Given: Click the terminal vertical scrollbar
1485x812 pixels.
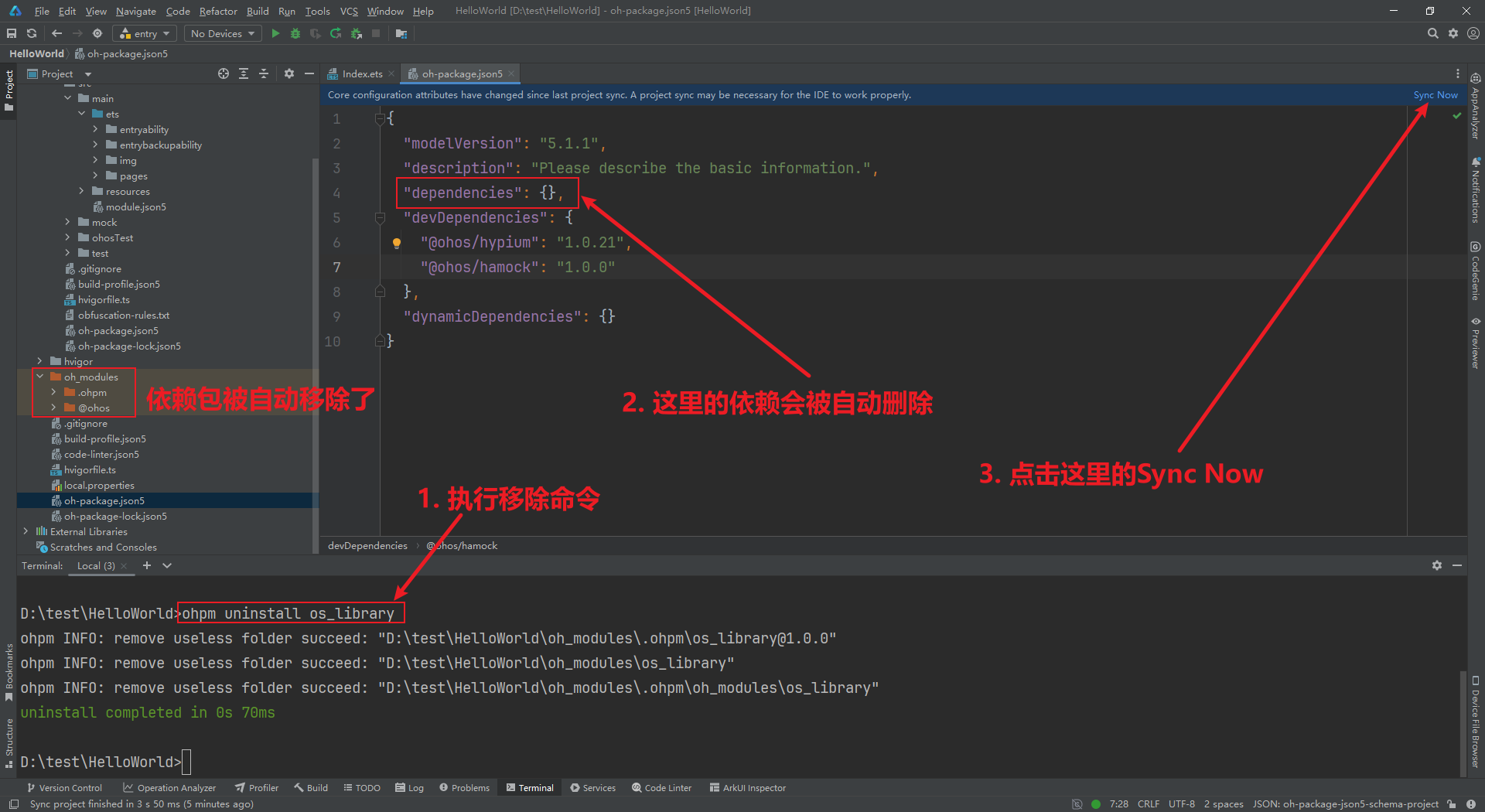Looking at the screenshot, I should pos(1463,722).
